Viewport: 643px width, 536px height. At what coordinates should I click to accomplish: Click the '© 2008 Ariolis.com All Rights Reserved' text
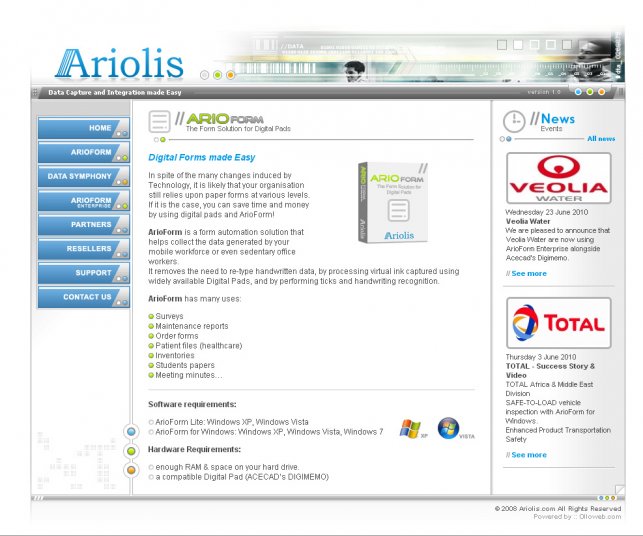click(558, 509)
